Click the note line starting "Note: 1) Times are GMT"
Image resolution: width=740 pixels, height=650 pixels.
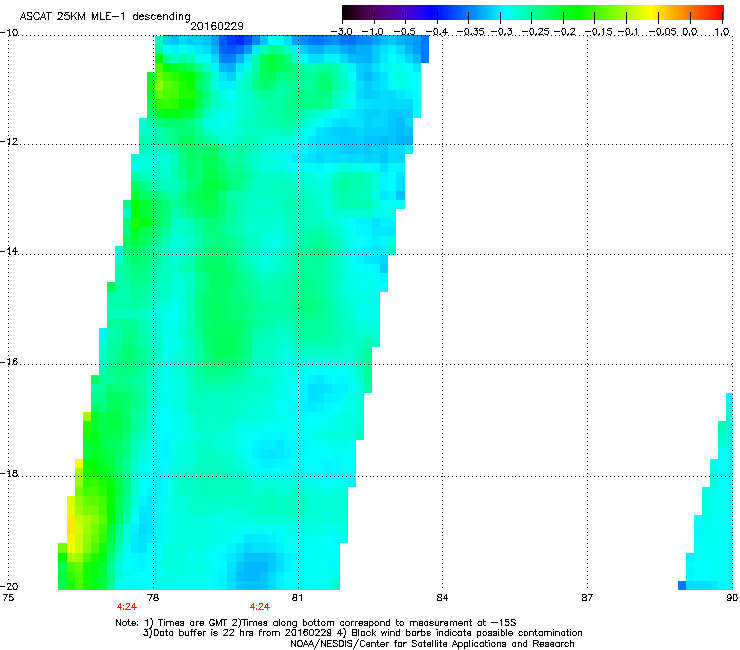click(x=316, y=623)
